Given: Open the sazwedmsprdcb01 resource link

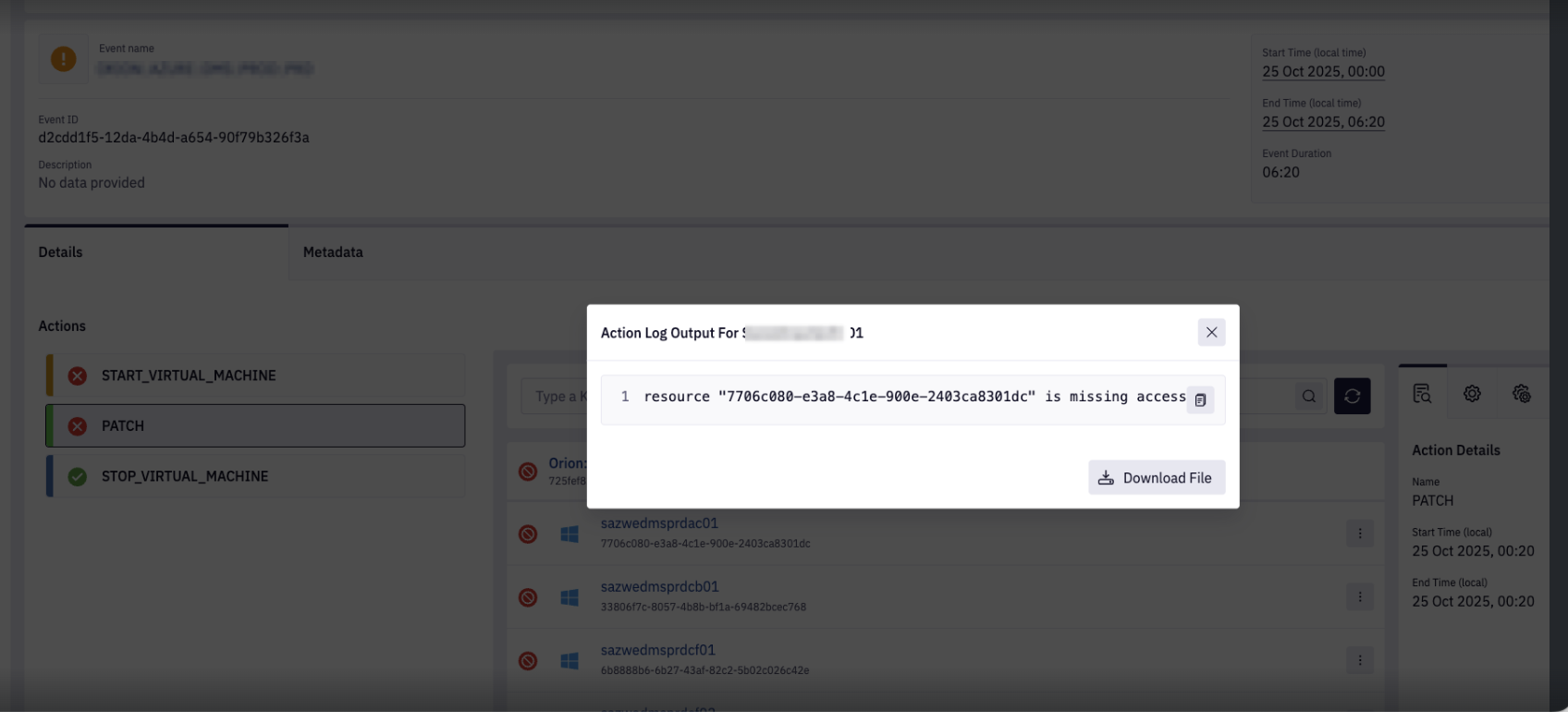Looking at the screenshot, I should (x=659, y=587).
